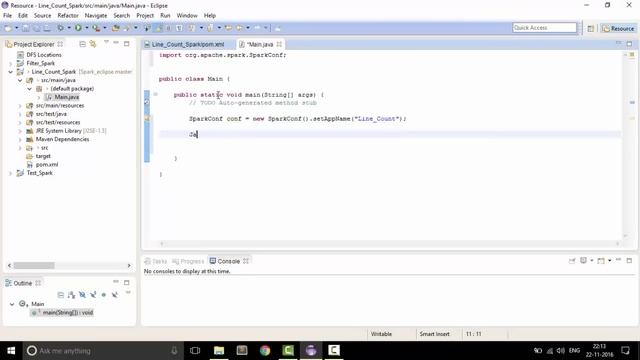640x360 pixels.
Task: Open Chrome from the taskbar
Action: click(x=265, y=351)
